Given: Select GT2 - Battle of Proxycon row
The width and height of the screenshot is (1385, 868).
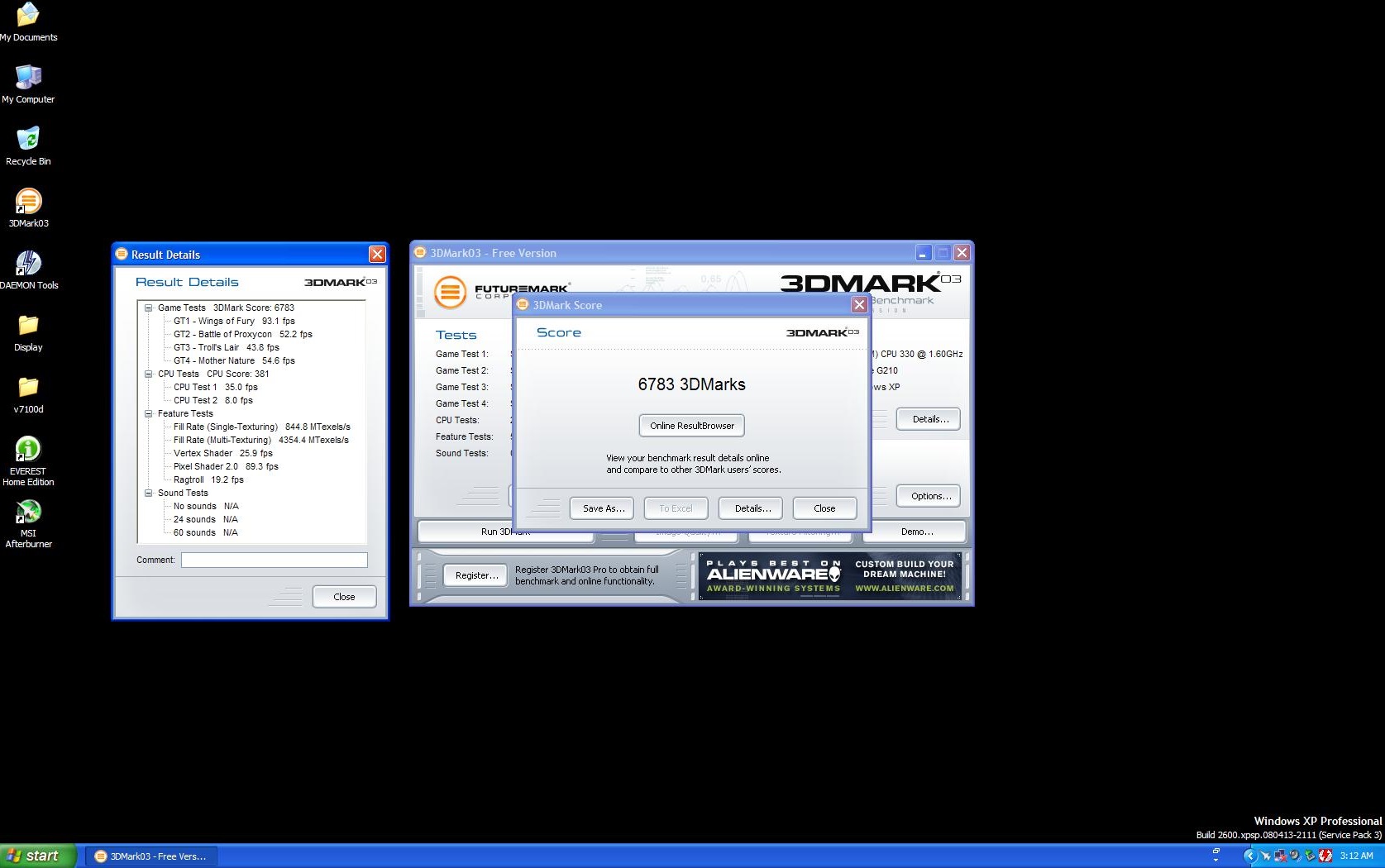Looking at the screenshot, I should coord(243,334).
